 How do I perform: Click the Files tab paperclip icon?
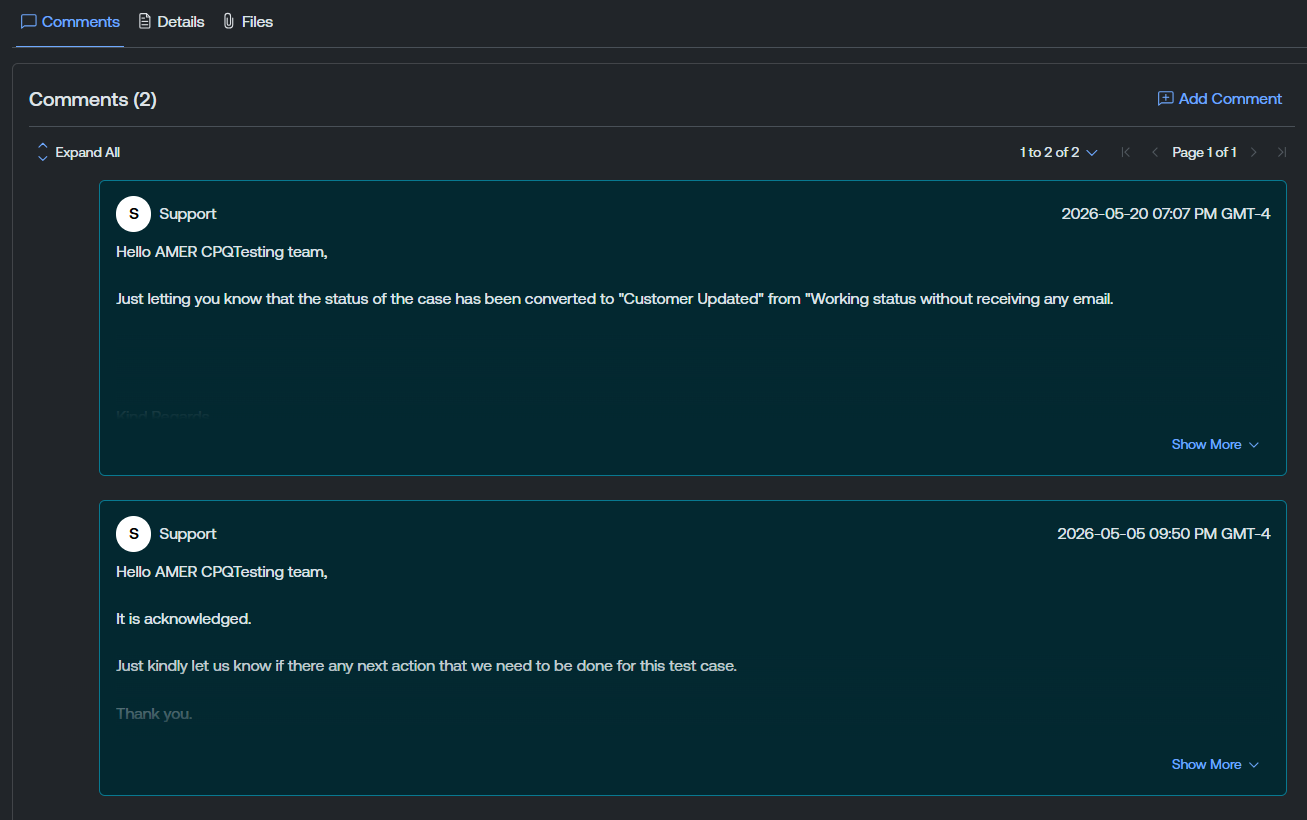229,21
